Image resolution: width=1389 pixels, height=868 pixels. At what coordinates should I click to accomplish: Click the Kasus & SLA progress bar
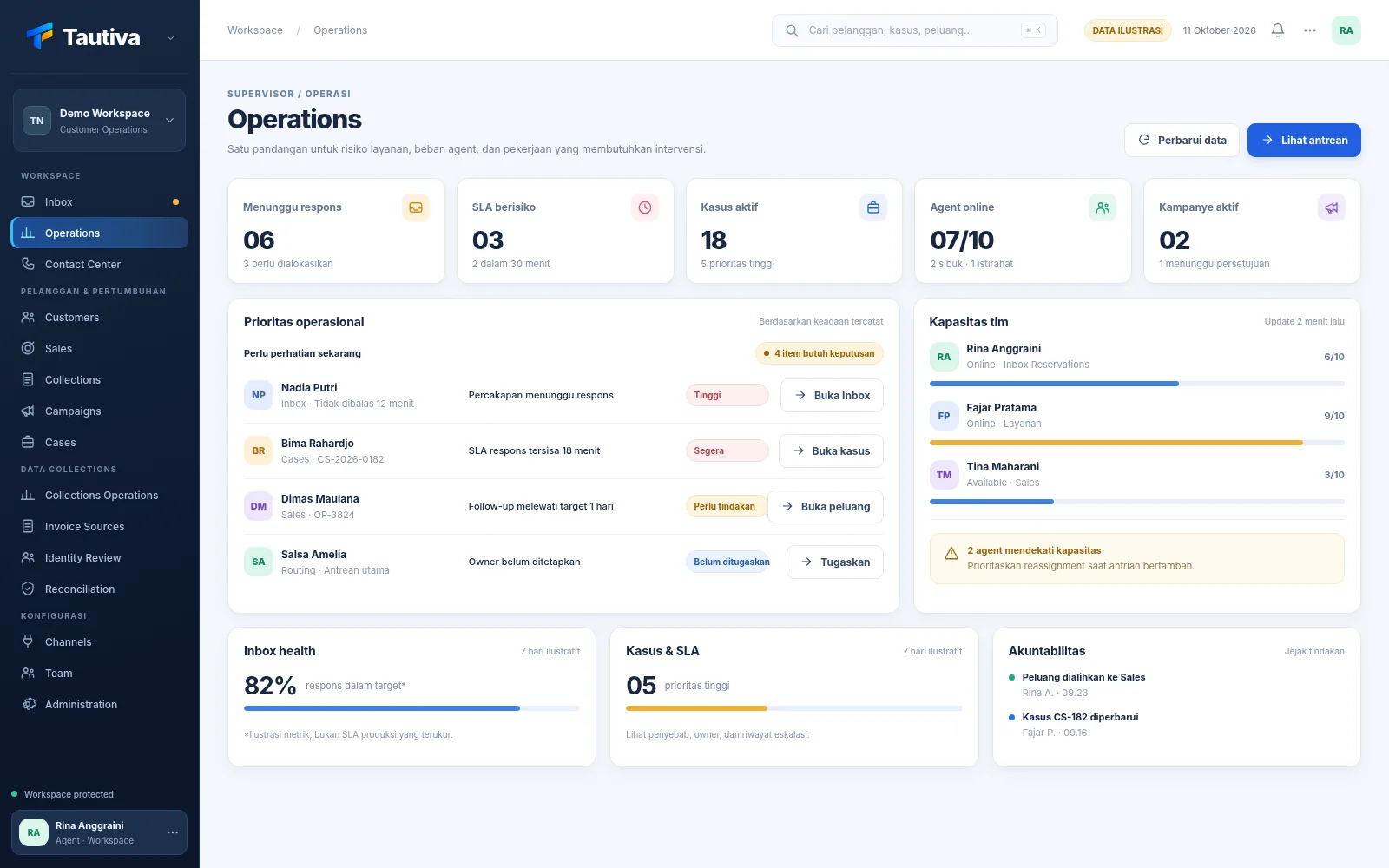point(794,708)
